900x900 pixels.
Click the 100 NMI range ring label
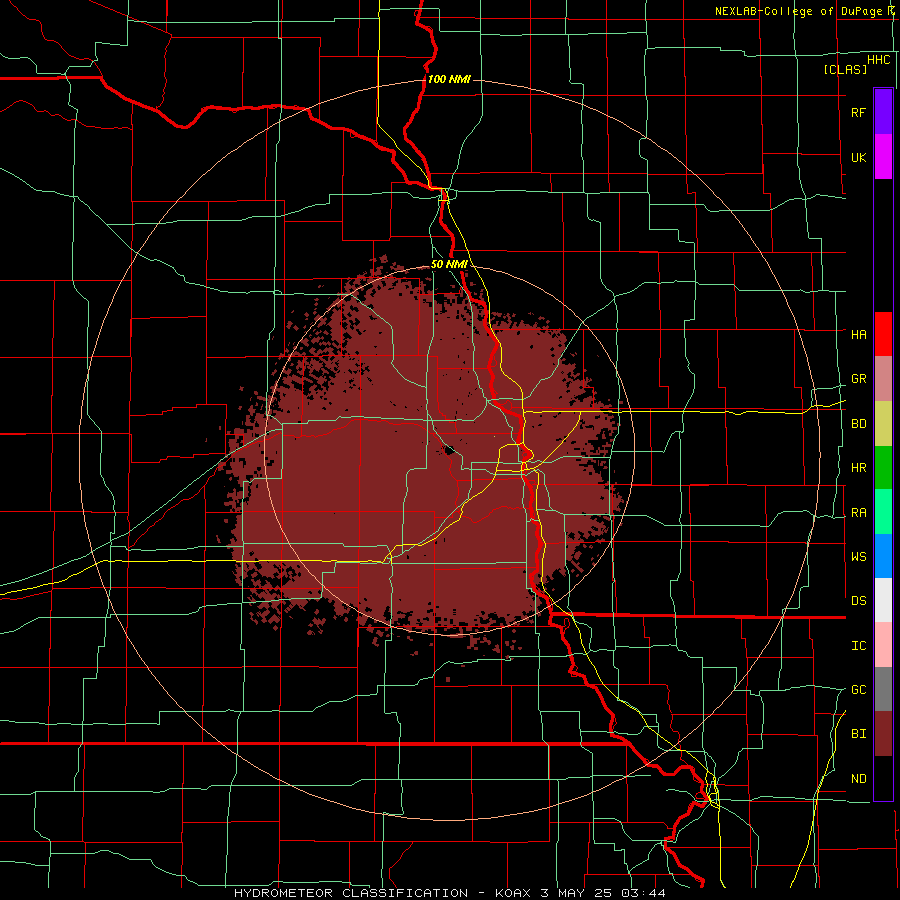tap(449, 79)
